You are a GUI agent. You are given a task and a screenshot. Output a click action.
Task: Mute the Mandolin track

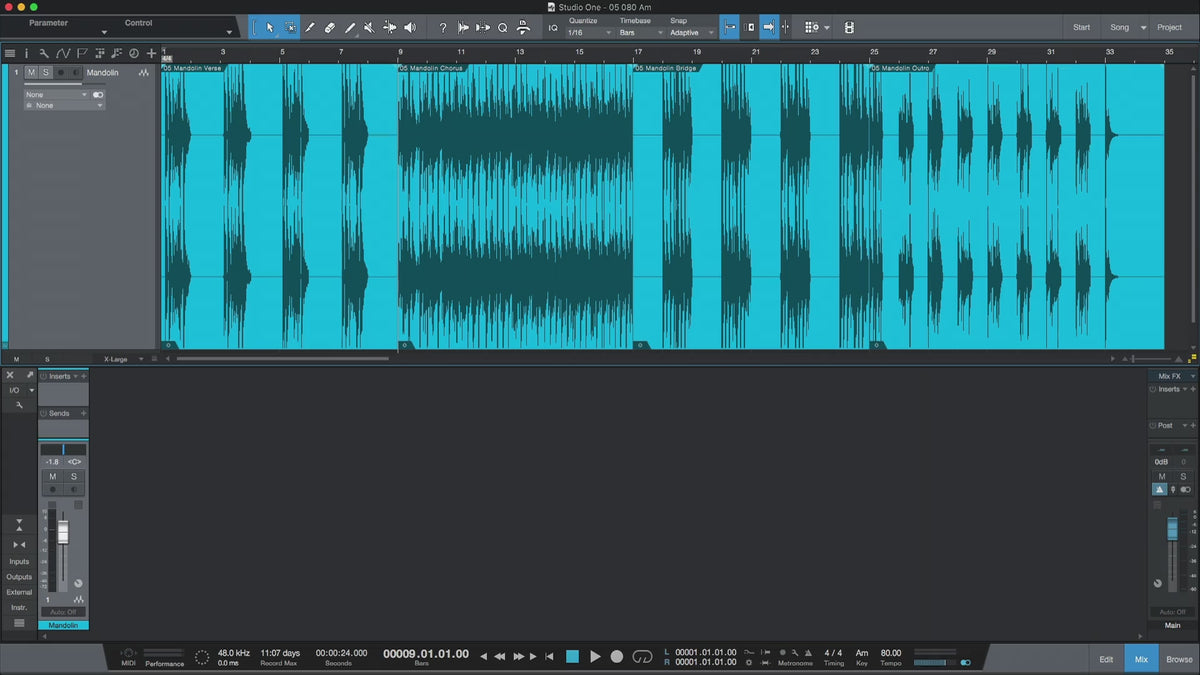(31, 73)
